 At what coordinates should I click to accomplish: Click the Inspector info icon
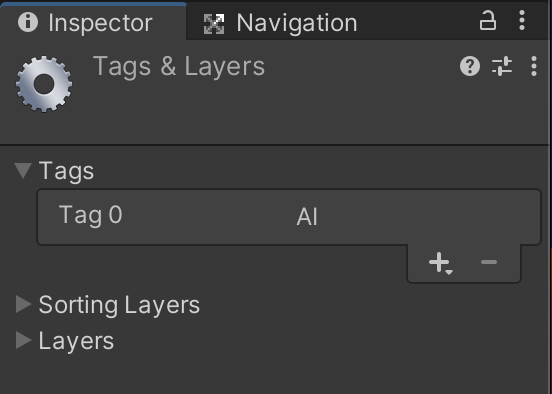28,22
